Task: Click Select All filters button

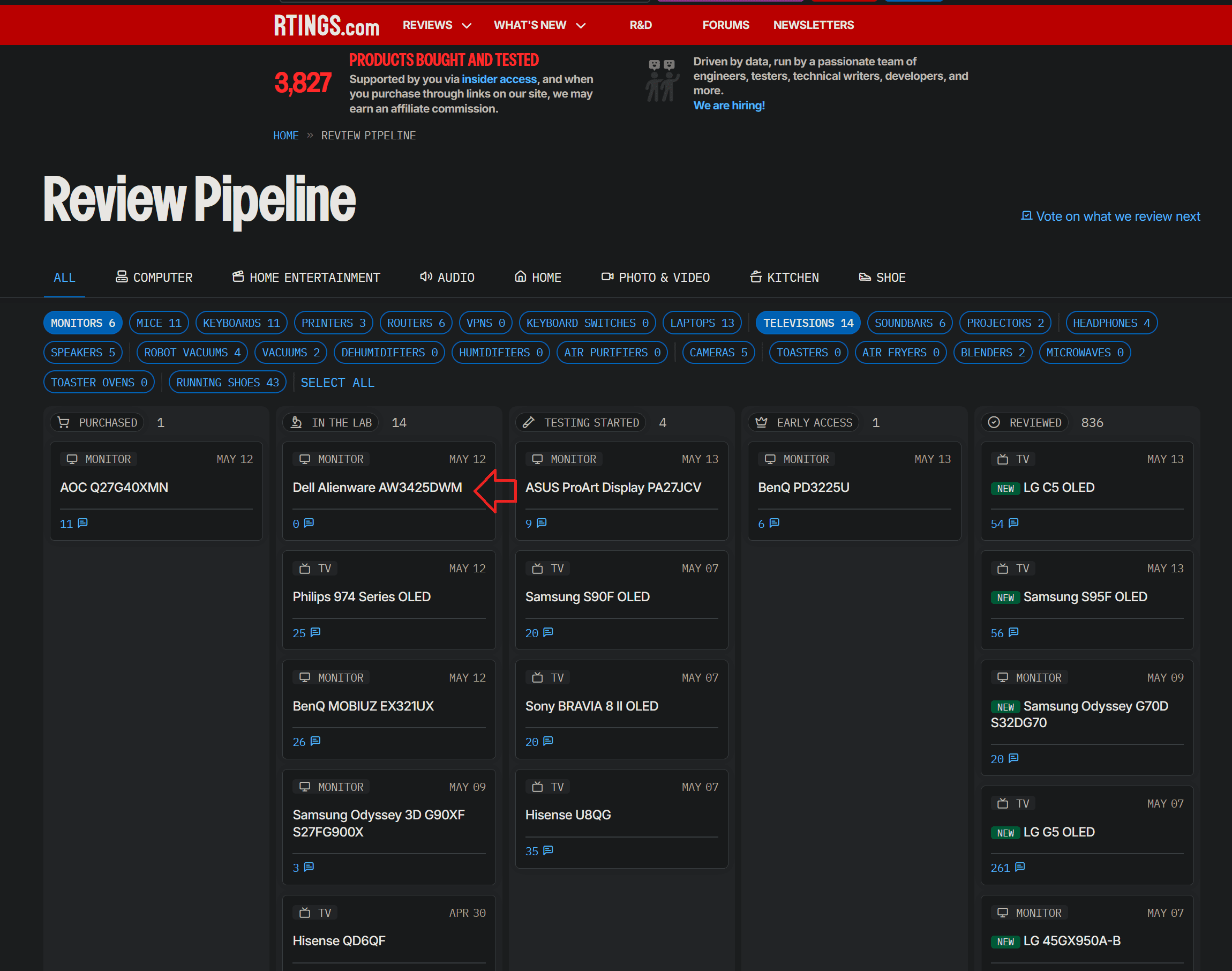Action: pos(337,383)
